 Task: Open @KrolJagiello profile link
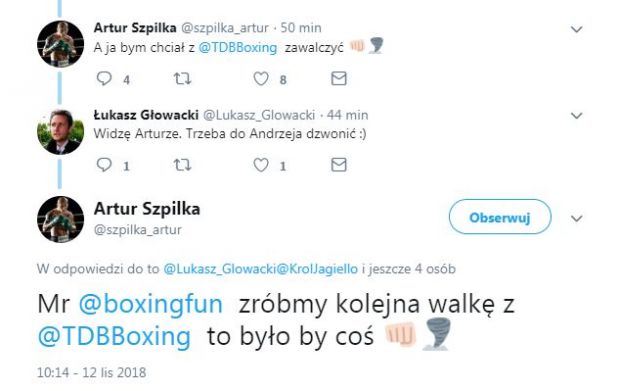[x=317, y=269]
